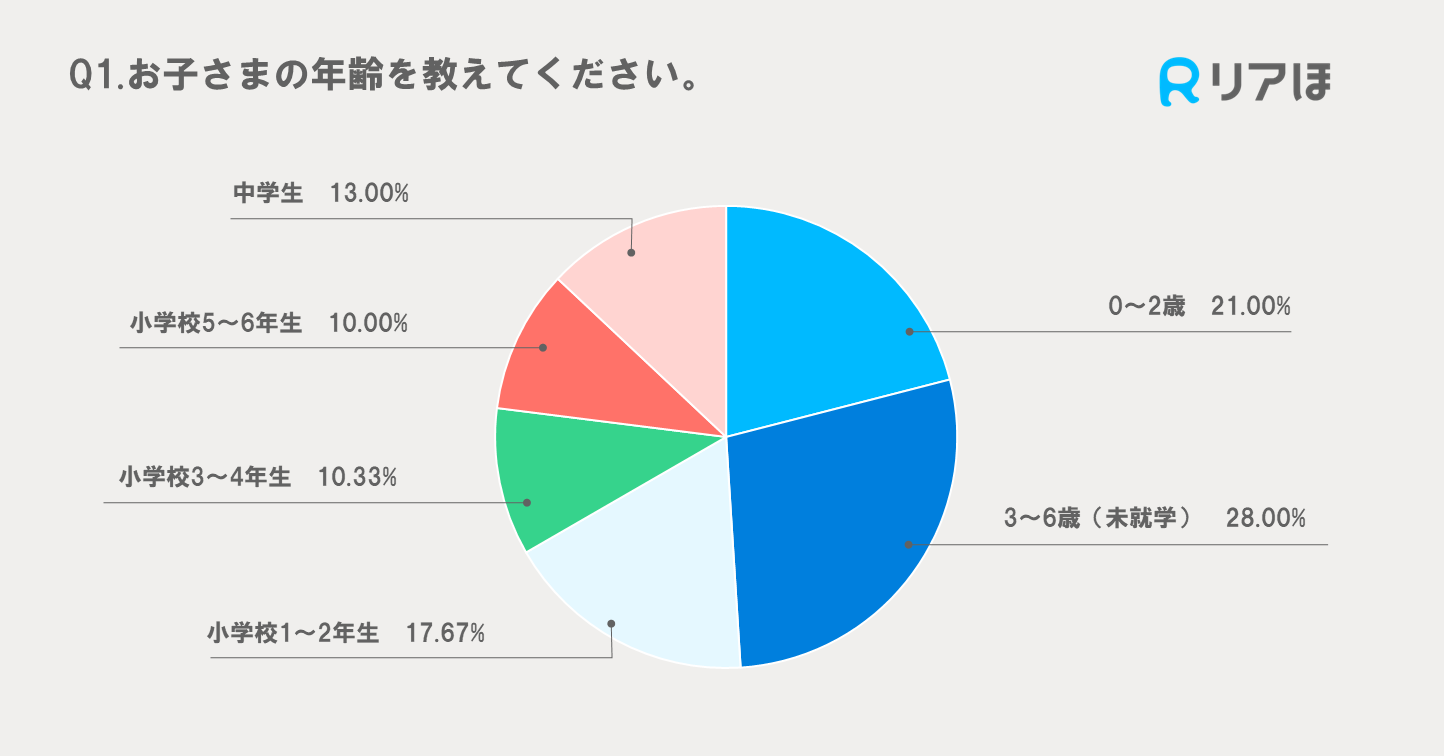1444x756 pixels.
Task: Click the leader dot on the 0〜2歳 slice
Action: [909, 331]
